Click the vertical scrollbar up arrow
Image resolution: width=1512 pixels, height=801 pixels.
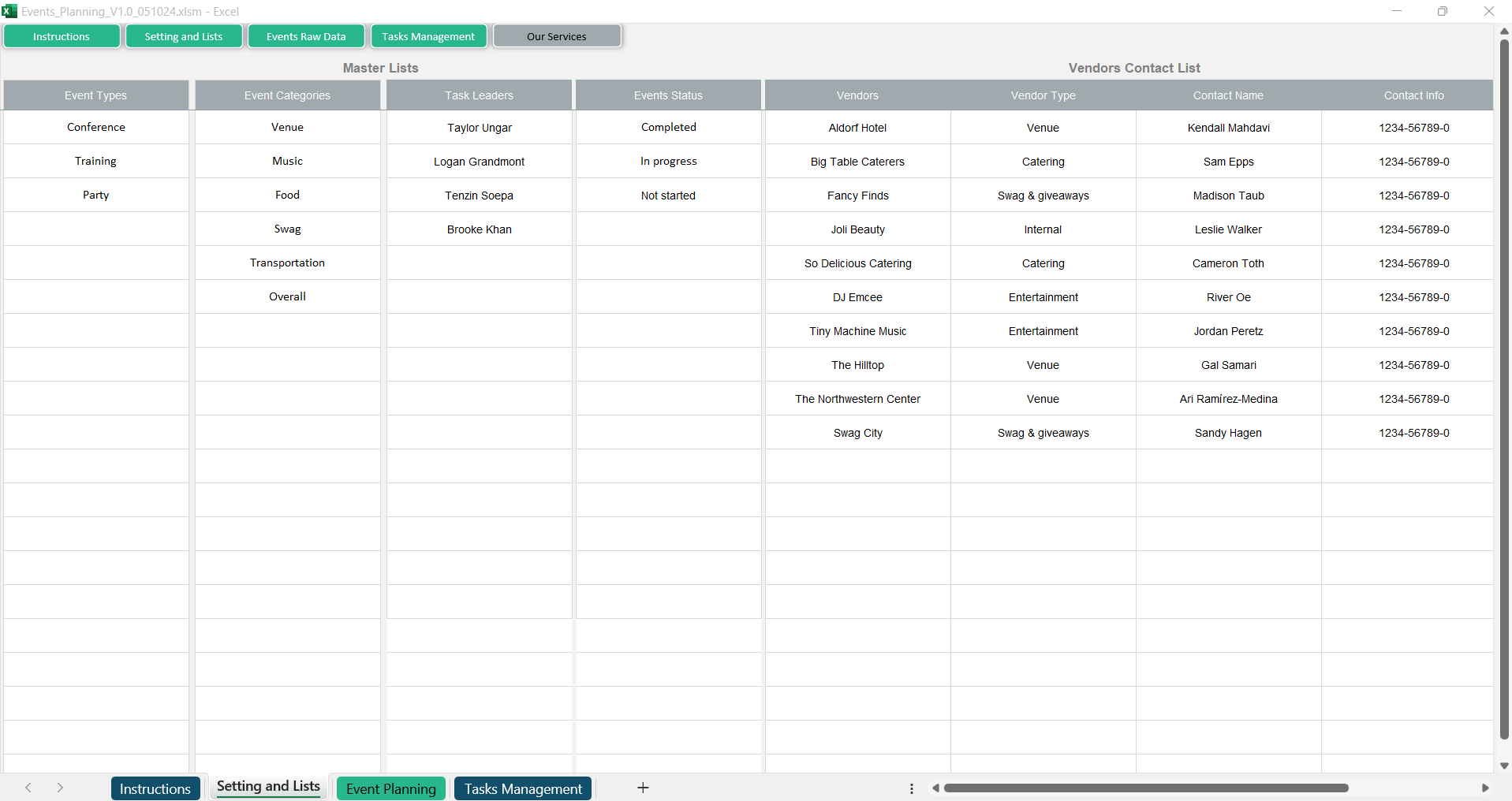click(x=1504, y=32)
